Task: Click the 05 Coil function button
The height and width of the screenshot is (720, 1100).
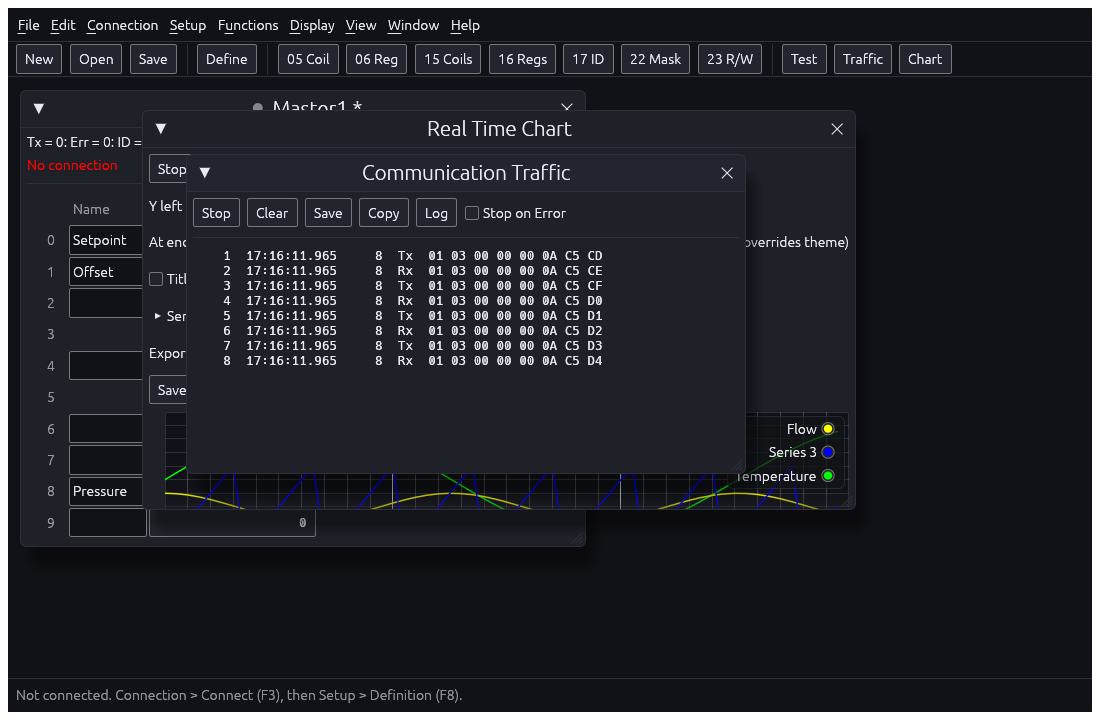Action: (308, 59)
